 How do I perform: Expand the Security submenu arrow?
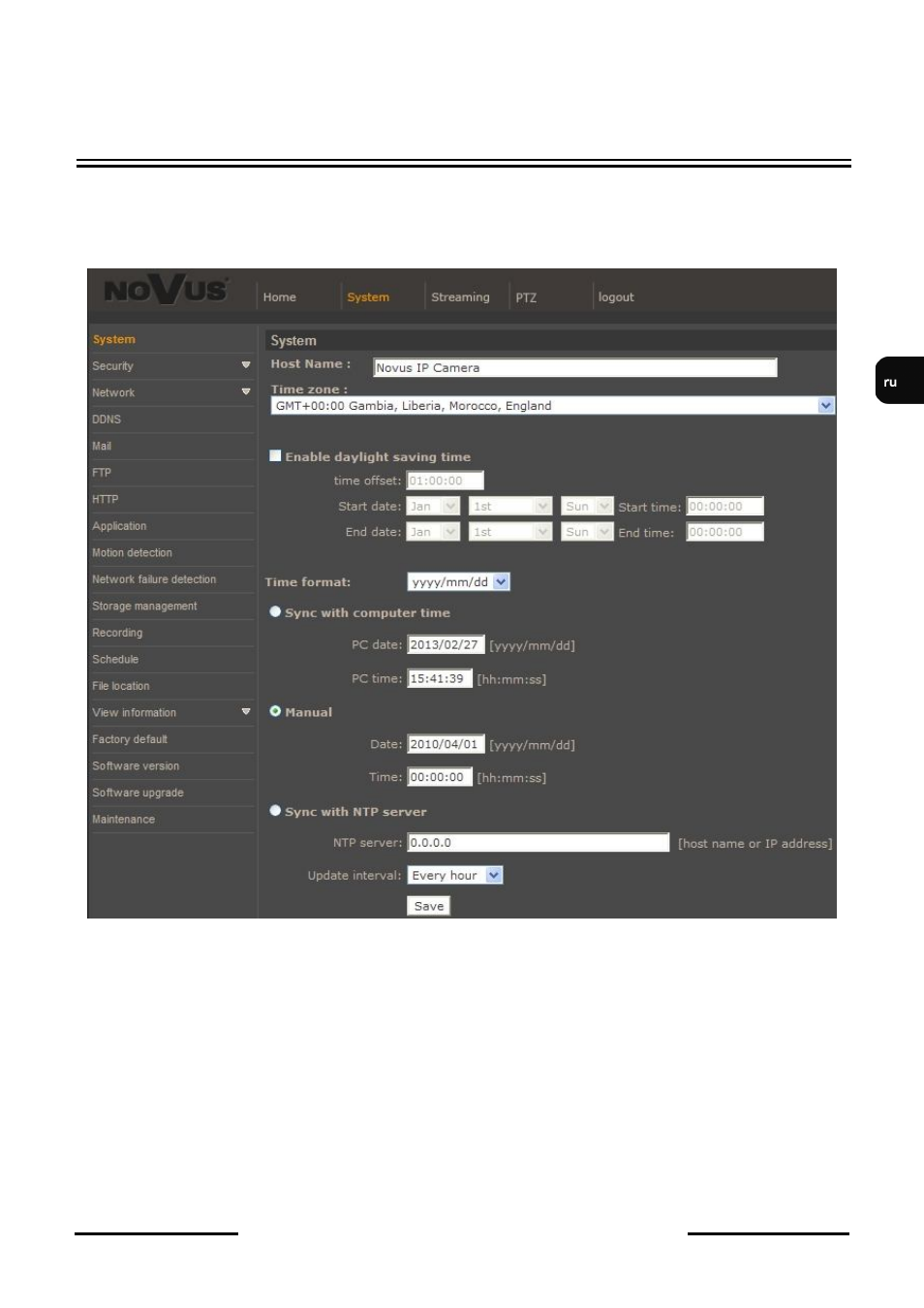pos(246,365)
